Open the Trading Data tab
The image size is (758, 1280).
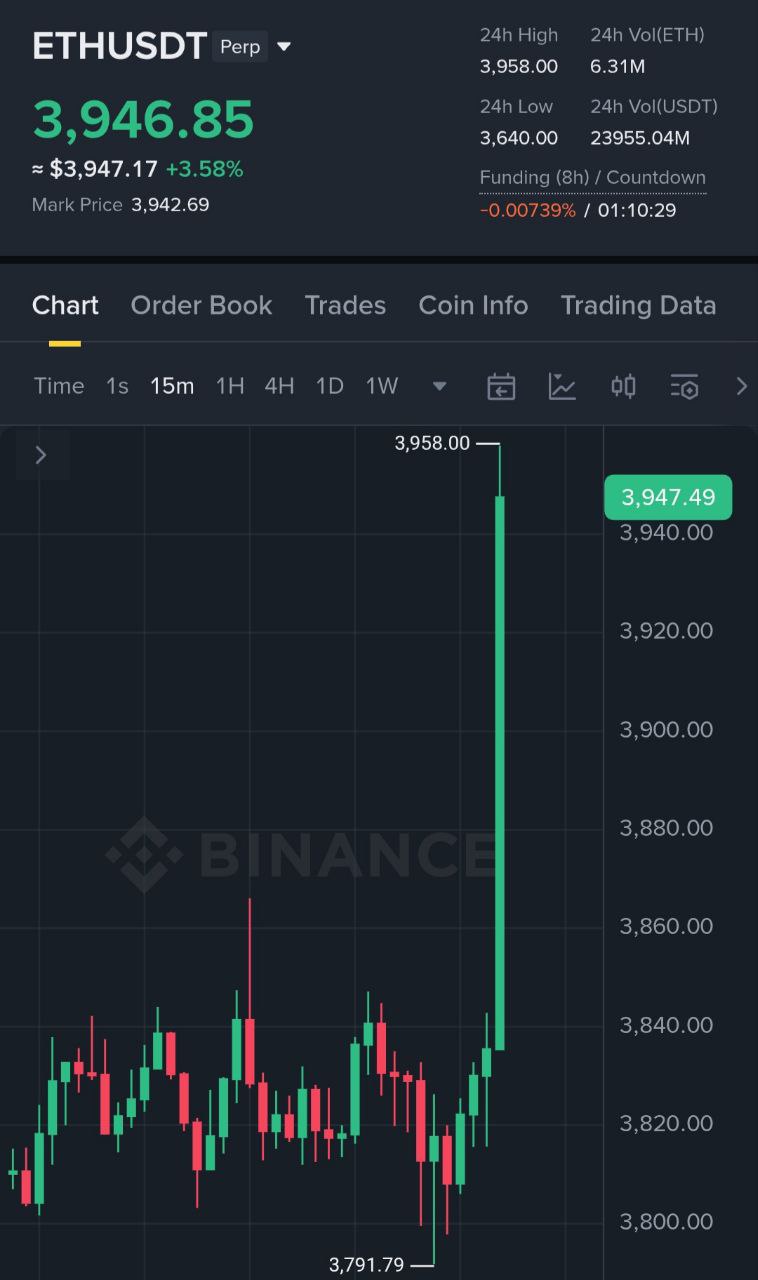tap(638, 305)
